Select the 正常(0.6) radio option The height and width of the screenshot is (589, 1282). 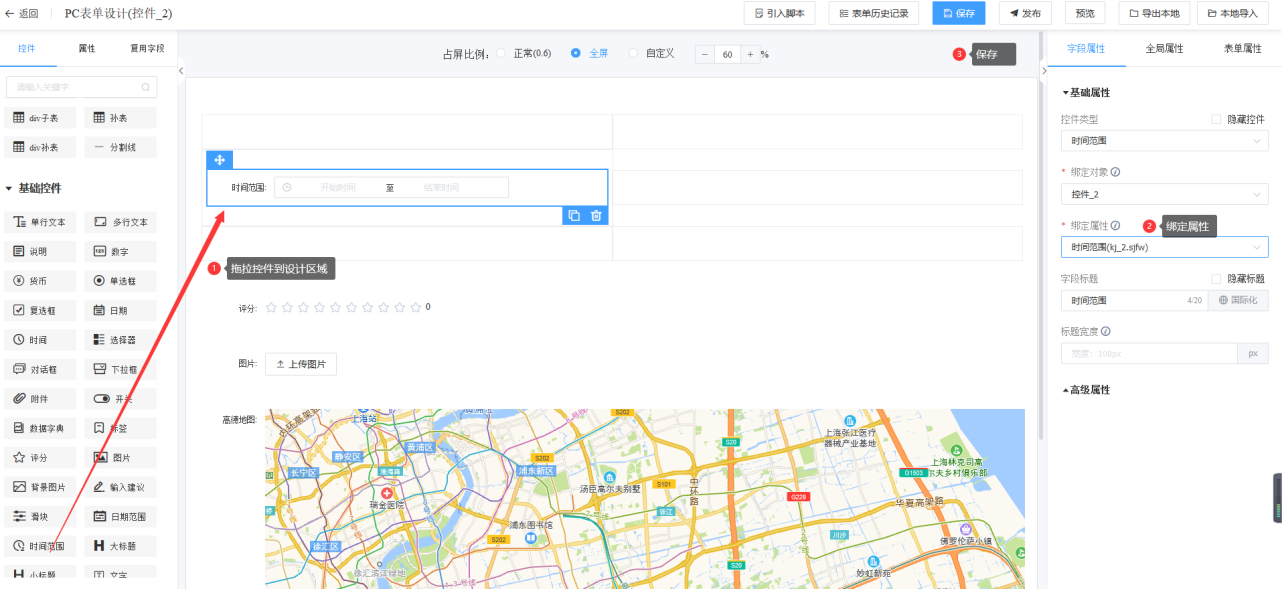point(500,54)
